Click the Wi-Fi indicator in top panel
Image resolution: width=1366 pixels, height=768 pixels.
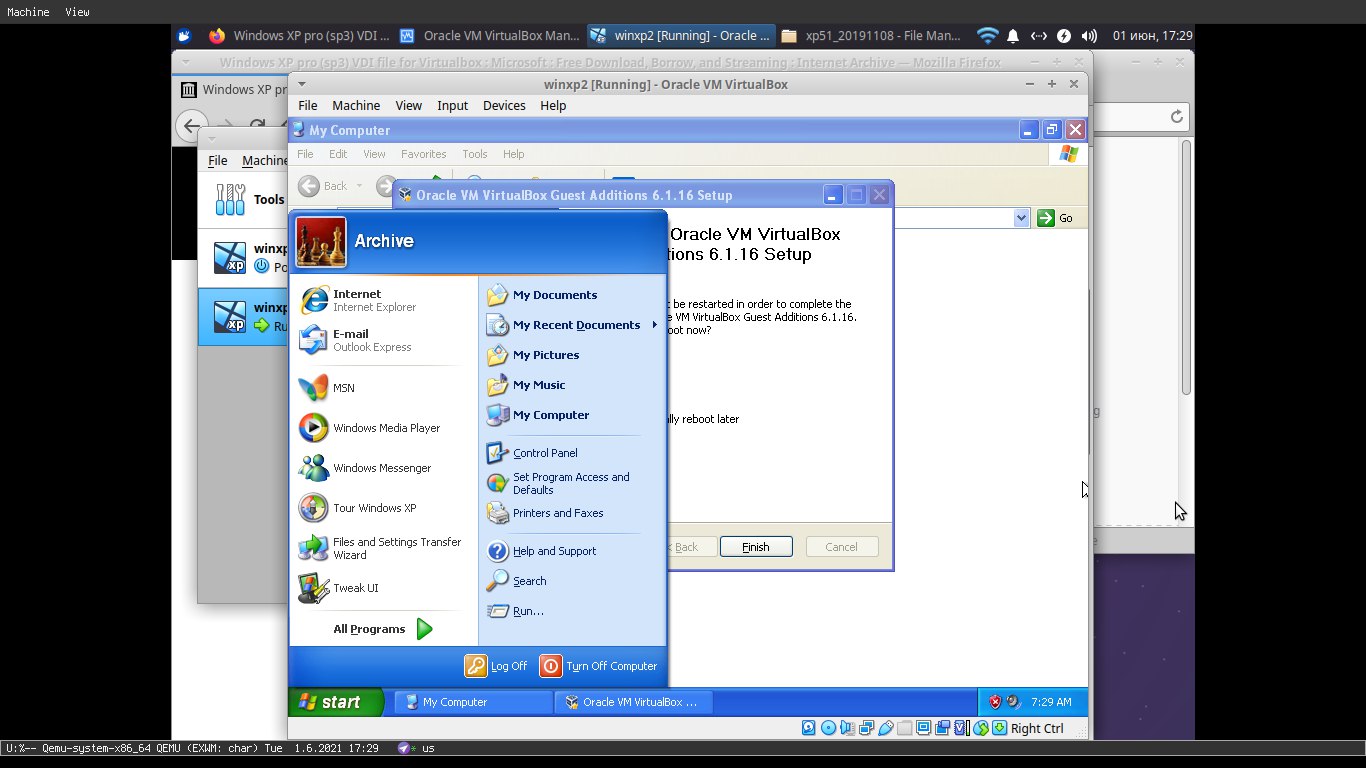[988, 36]
